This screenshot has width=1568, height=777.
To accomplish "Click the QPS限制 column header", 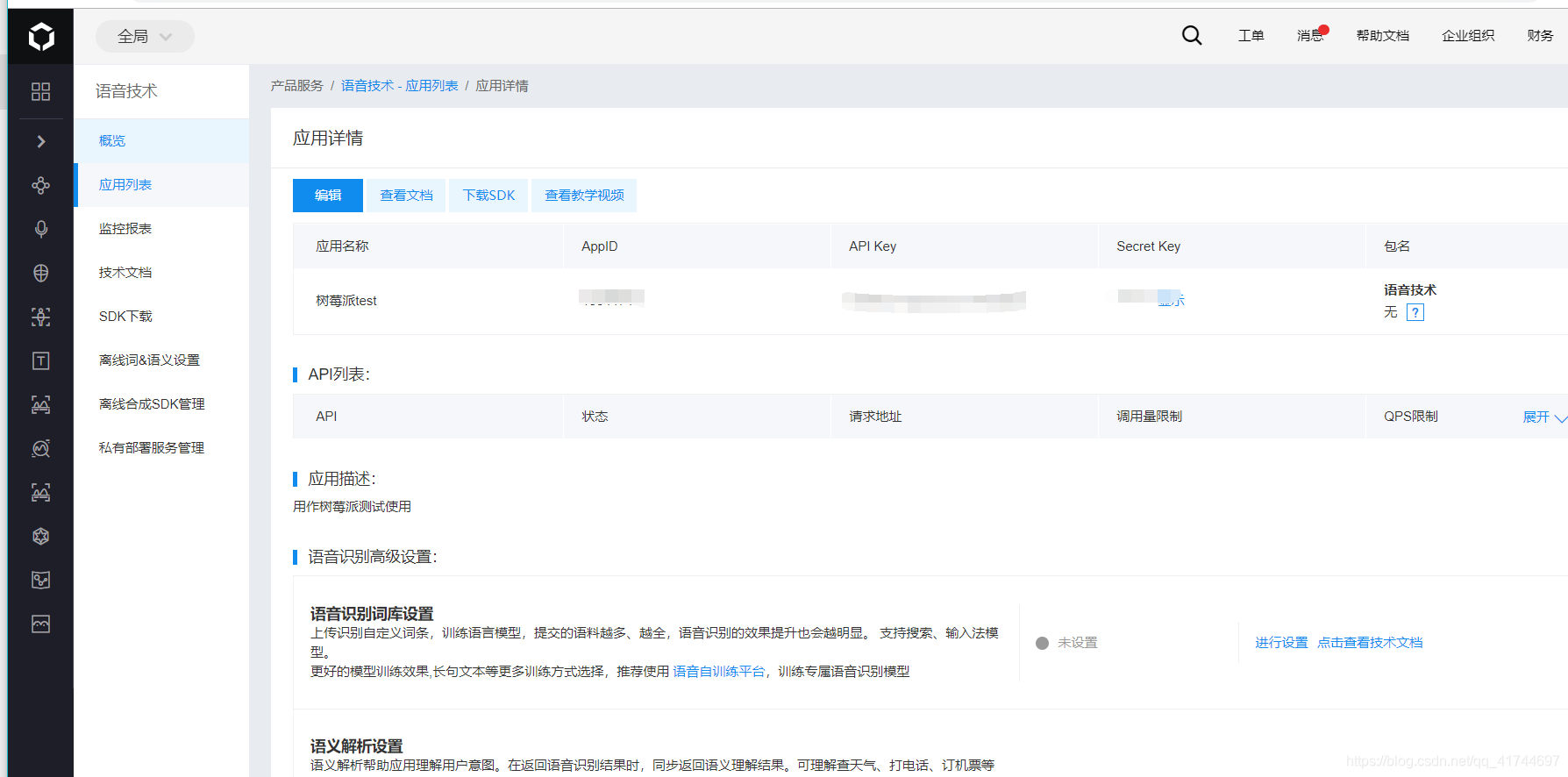I will coord(1411,417).
